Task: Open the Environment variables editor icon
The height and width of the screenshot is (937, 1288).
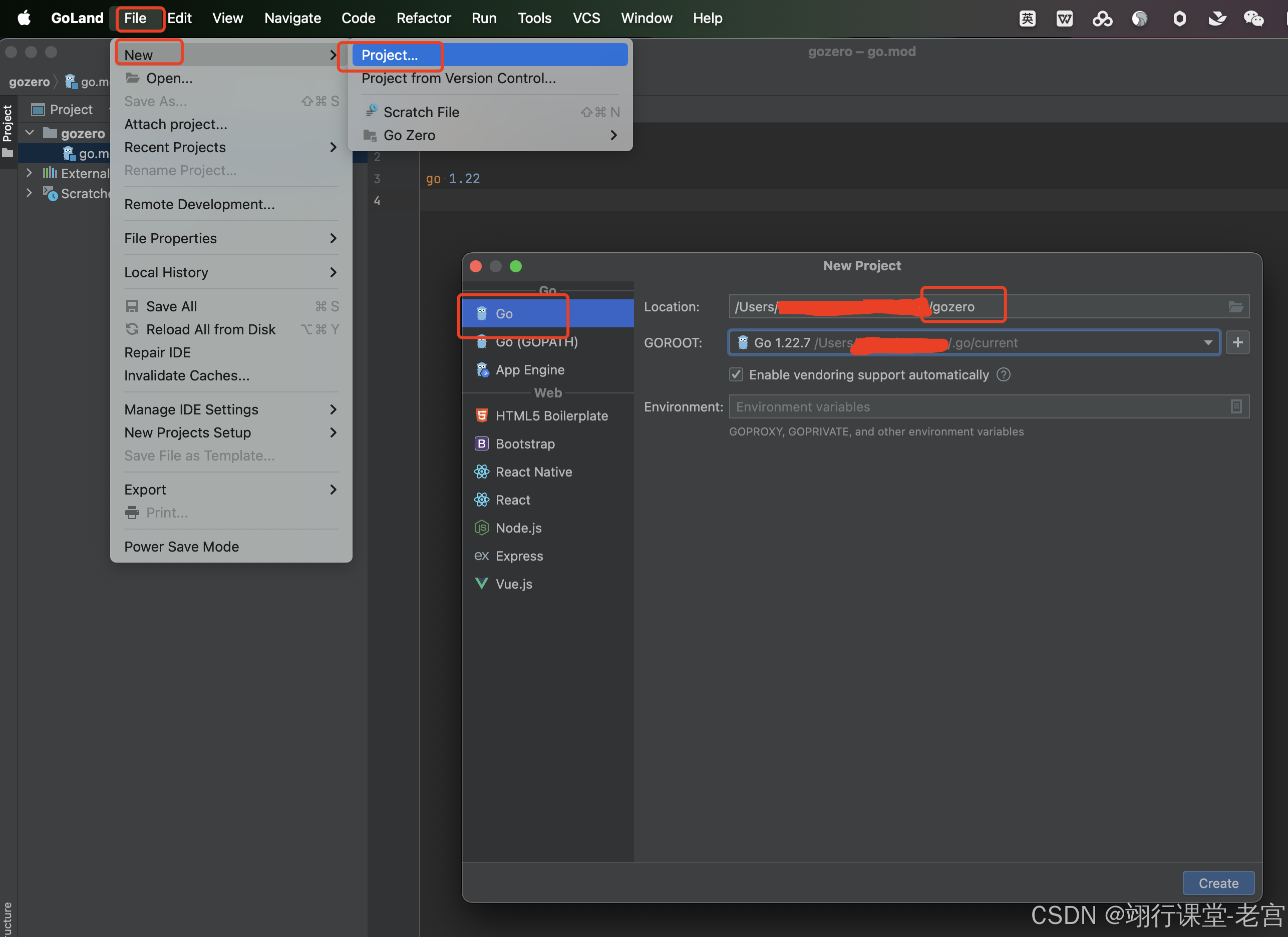Action: tap(1236, 406)
